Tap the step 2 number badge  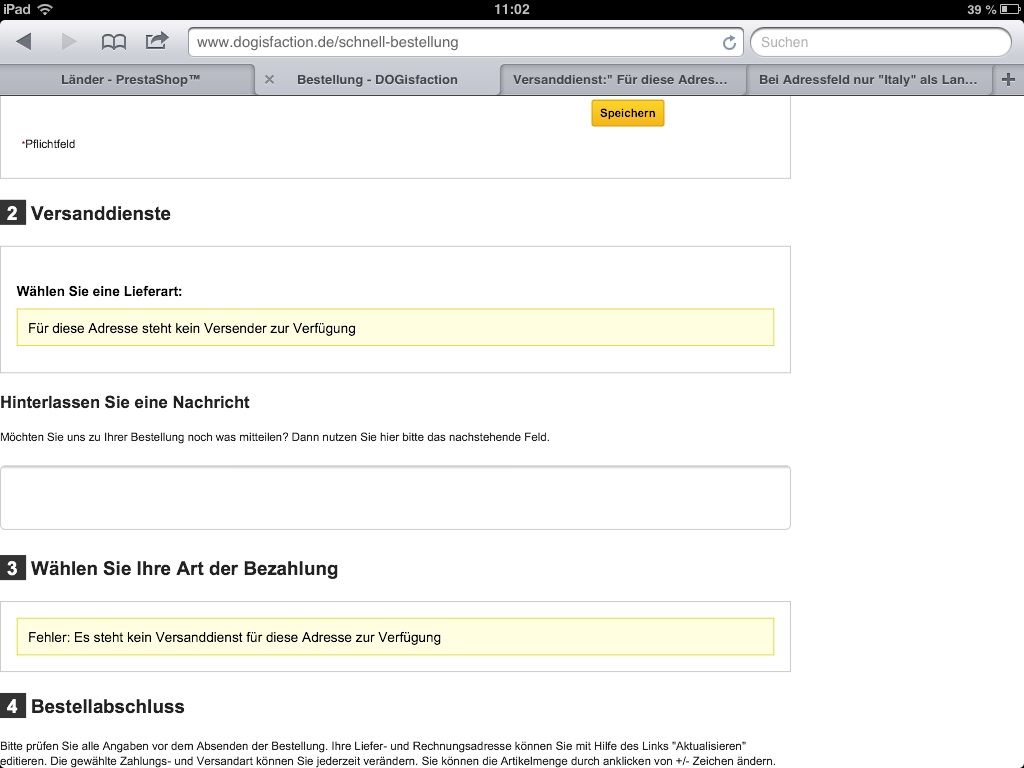[x=12, y=213]
